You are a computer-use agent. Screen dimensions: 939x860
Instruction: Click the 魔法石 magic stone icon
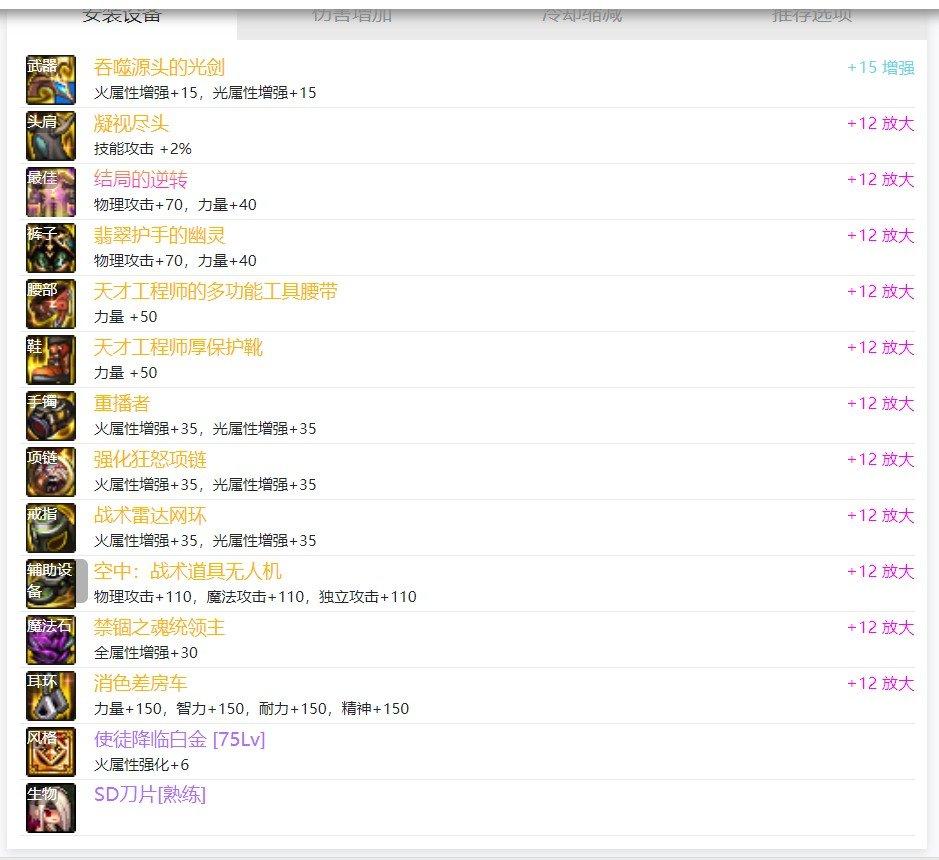coord(51,641)
